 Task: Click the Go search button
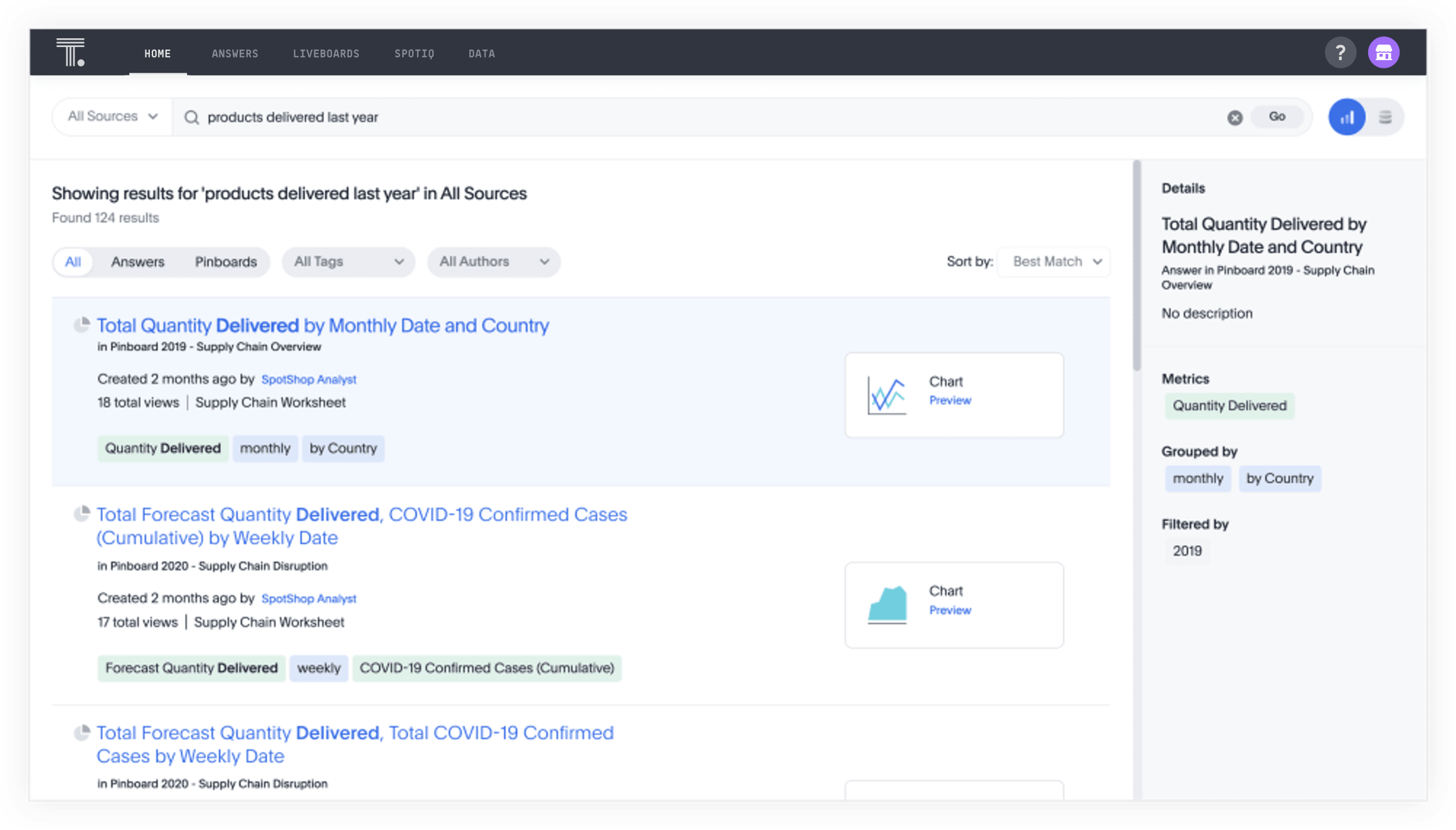[1277, 117]
